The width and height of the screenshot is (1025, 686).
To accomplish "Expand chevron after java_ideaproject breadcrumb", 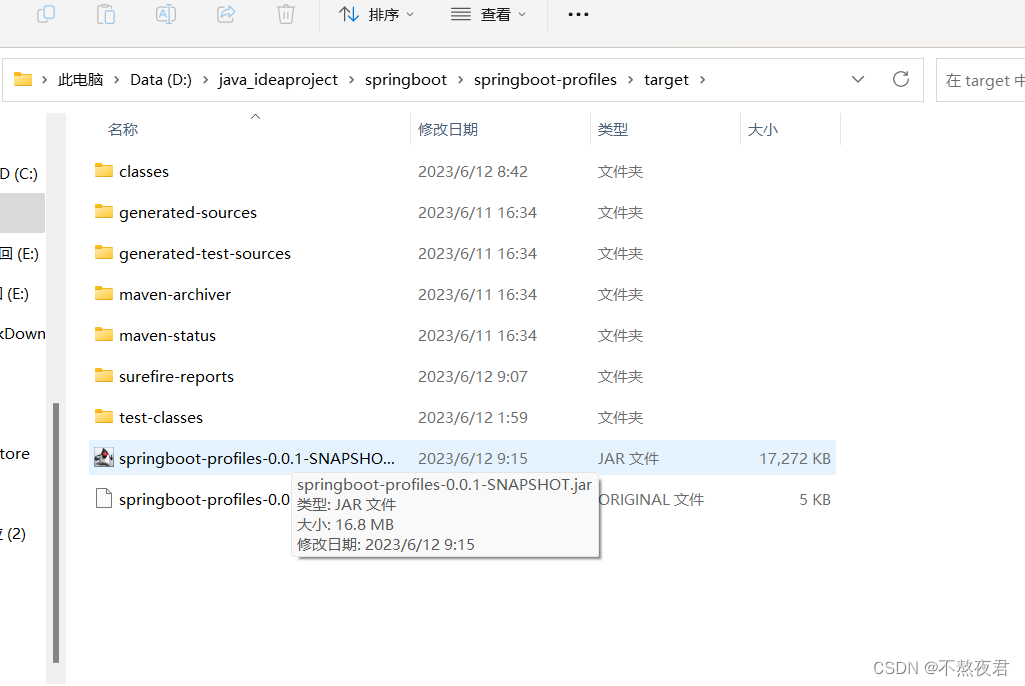I will tap(352, 80).
